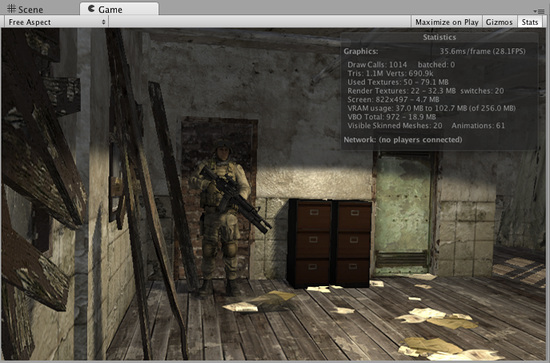Click the right brown filing cabinet
This screenshot has height=363, width=550.
(353, 242)
